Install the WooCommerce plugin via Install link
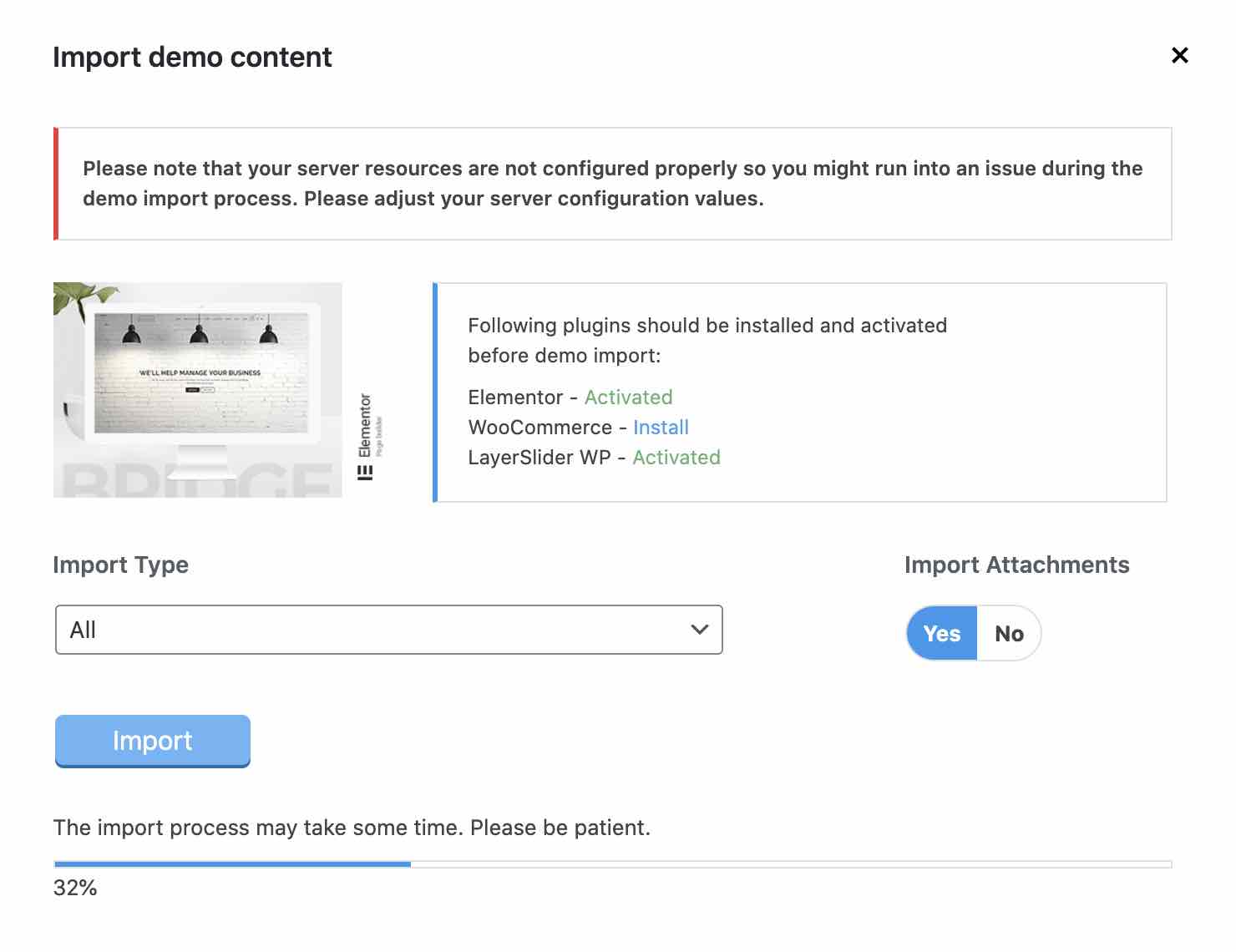This screenshot has height=952, width=1236. pyautogui.click(x=661, y=428)
